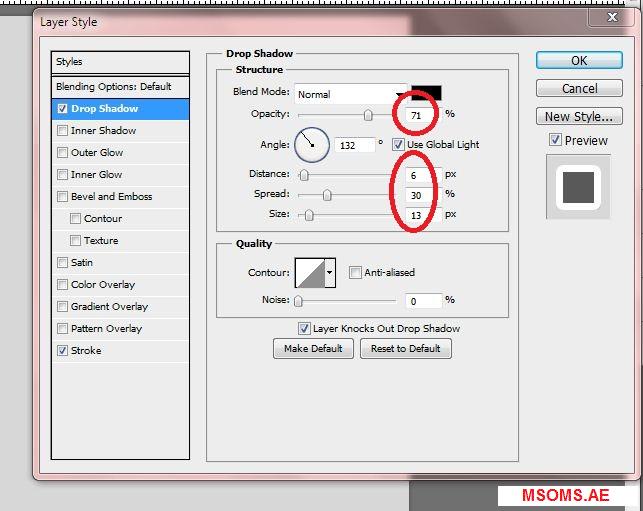Open the Blend Mode dropdown
Image resolution: width=643 pixels, height=511 pixels.
click(348, 94)
